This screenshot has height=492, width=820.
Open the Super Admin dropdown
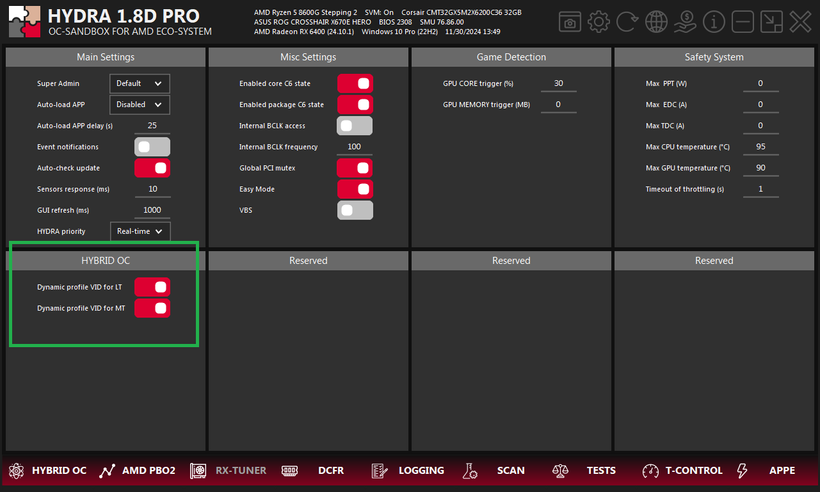pos(140,84)
